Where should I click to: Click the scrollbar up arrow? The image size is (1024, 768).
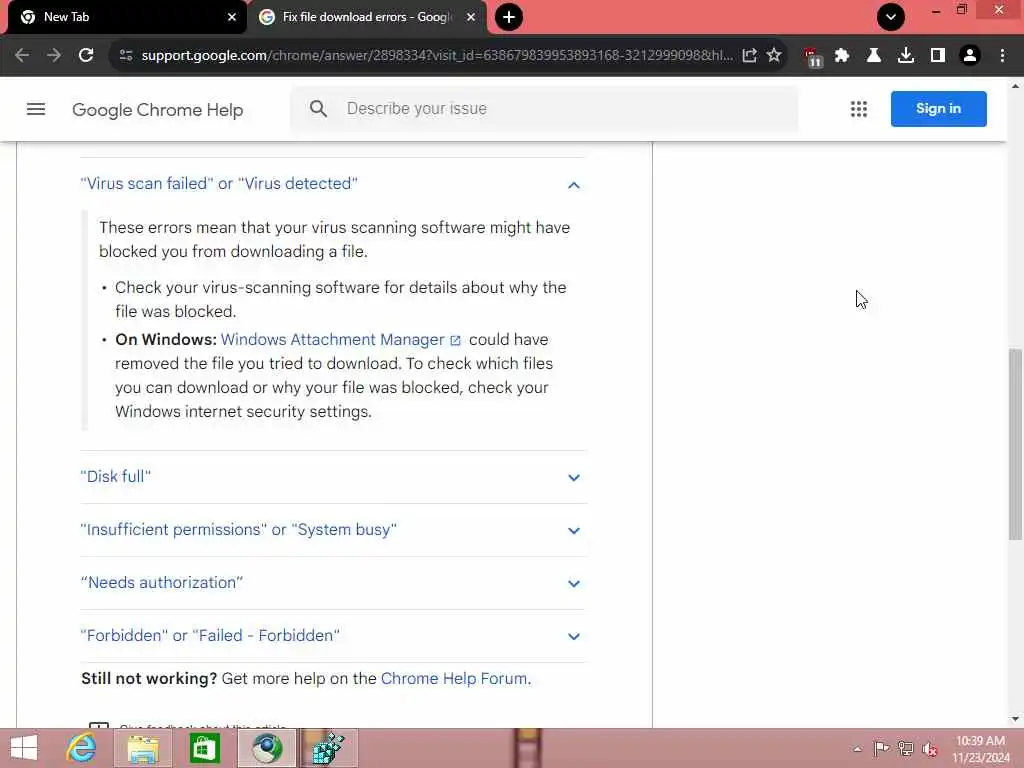[1015, 86]
